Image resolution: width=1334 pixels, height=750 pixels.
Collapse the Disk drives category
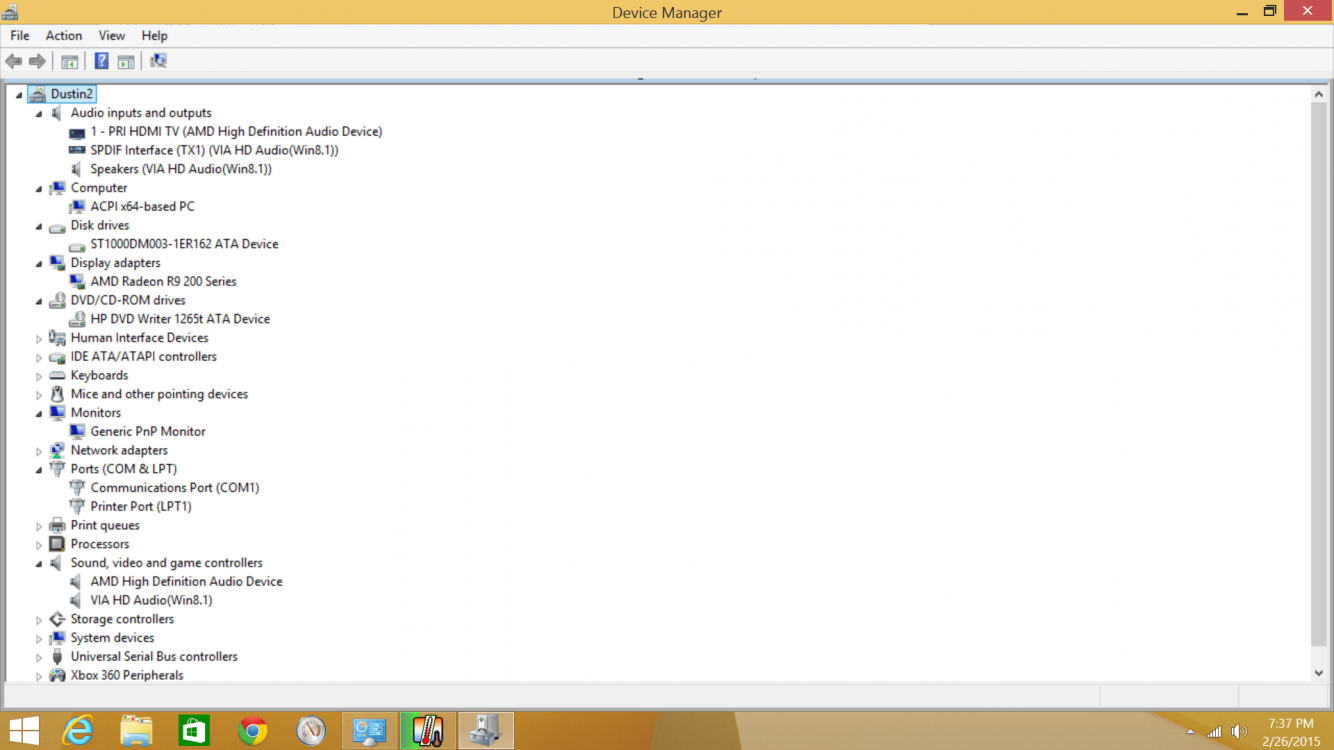pyautogui.click(x=39, y=226)
